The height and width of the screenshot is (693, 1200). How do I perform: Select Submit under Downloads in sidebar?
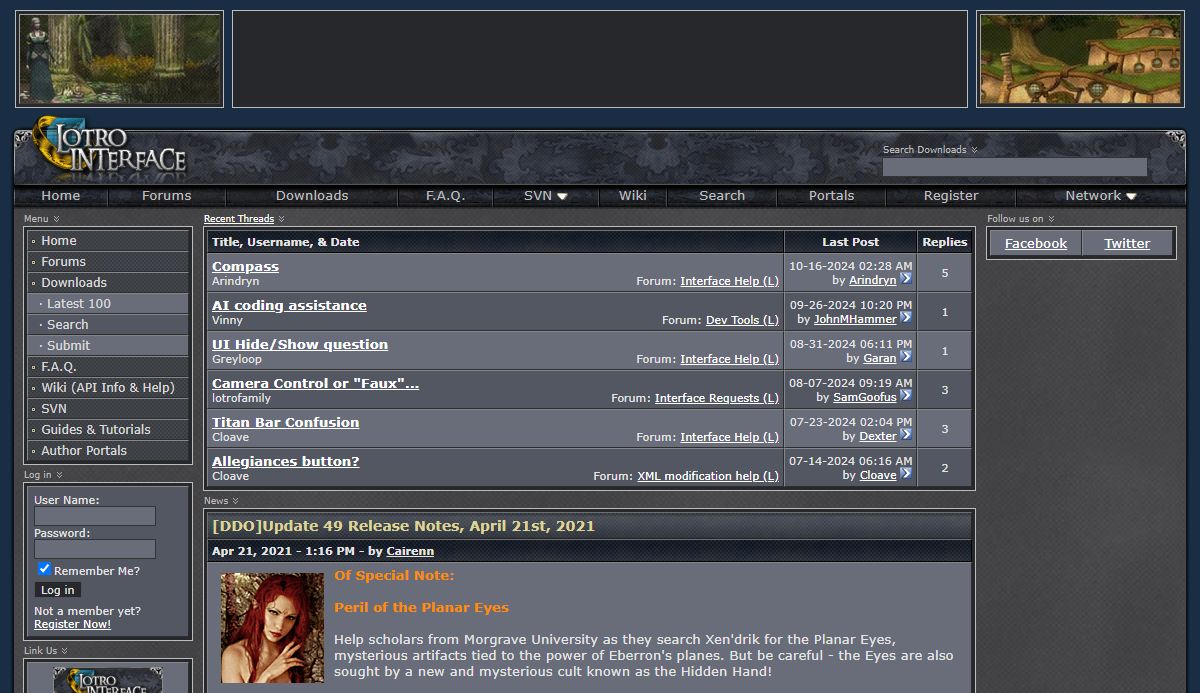click(108, 345)
